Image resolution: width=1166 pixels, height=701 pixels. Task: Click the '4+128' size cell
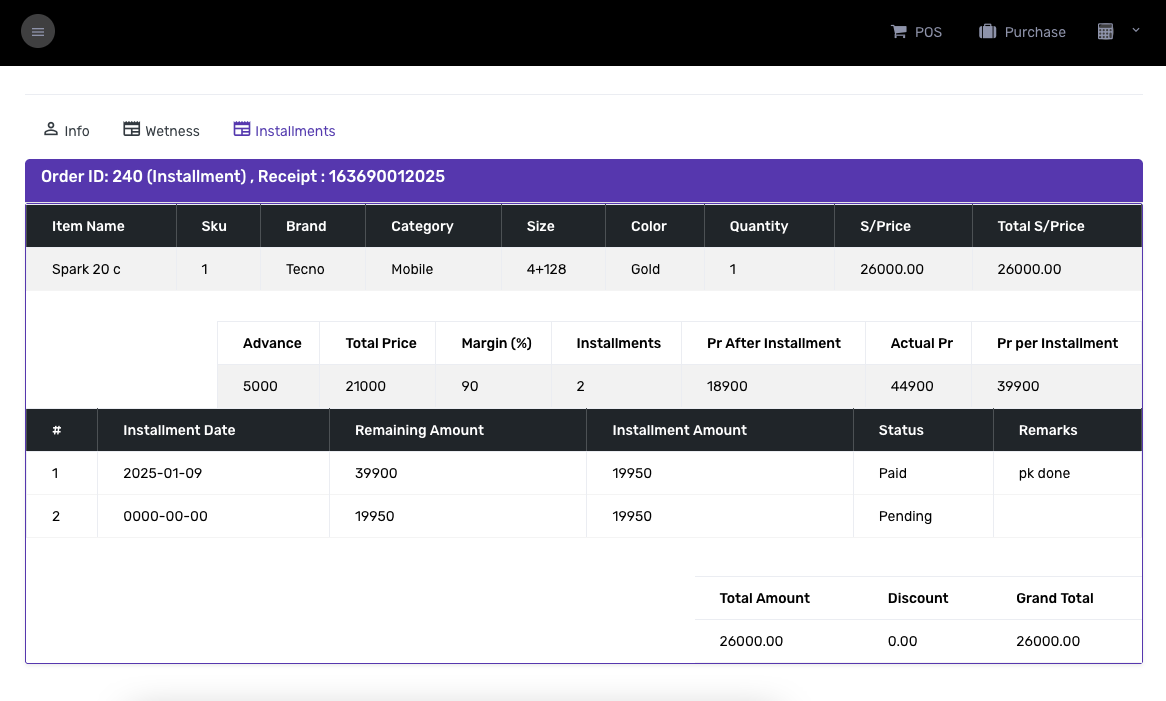click(x=553, y=269)
